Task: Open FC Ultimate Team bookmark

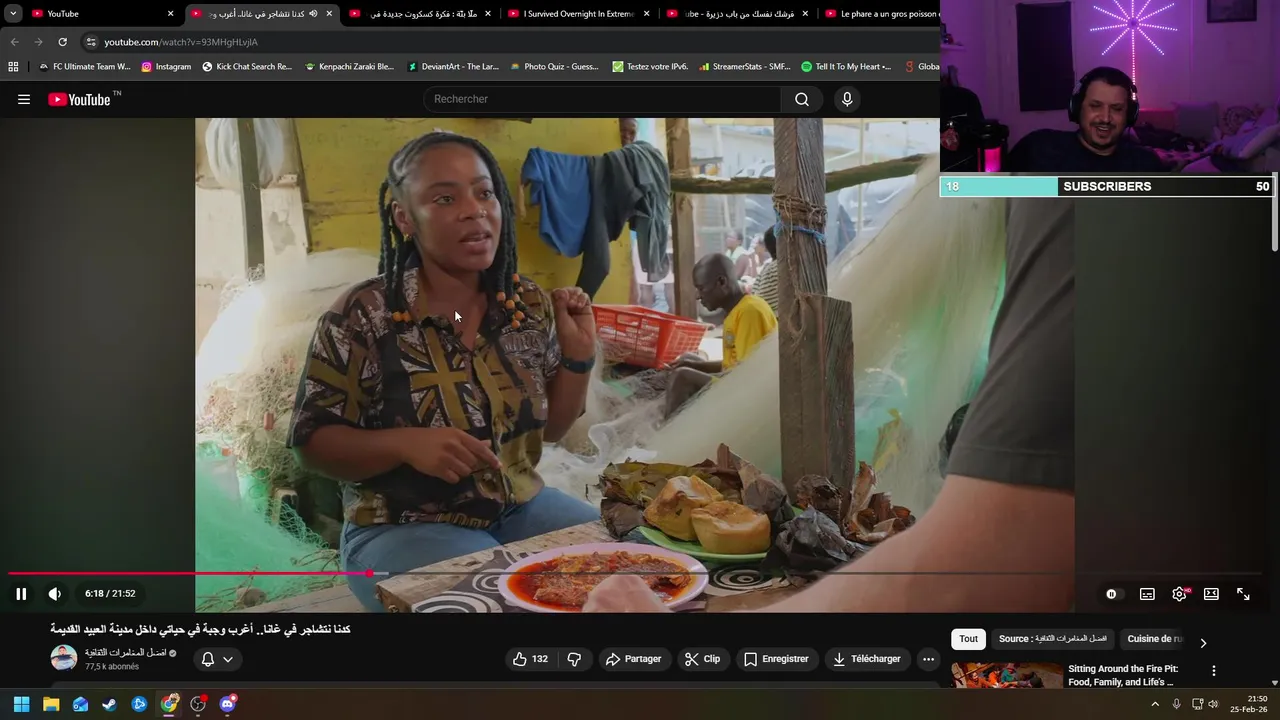Action: pos(84,67)
